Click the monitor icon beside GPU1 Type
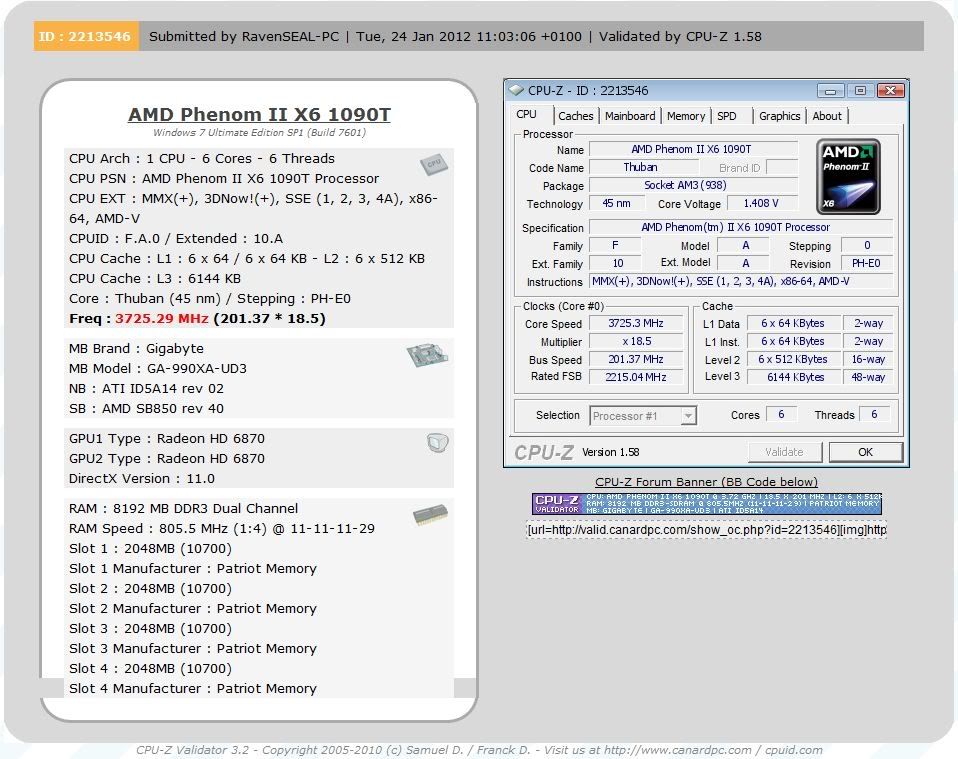The height and width of the screenshot is (759, 958). point(437,442)
